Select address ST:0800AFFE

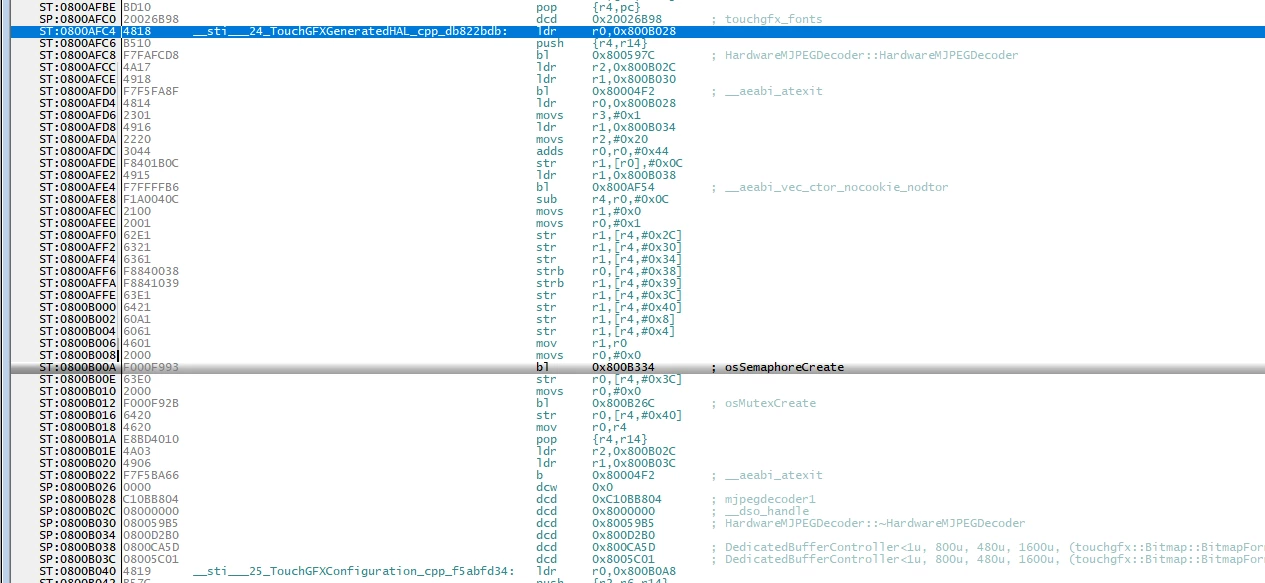(x=78, y=295)
